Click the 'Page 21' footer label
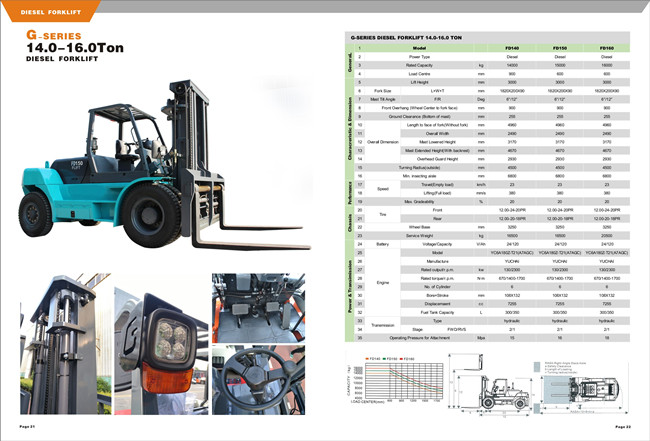This screenshot has height=441, width=650. click(27, 426)
